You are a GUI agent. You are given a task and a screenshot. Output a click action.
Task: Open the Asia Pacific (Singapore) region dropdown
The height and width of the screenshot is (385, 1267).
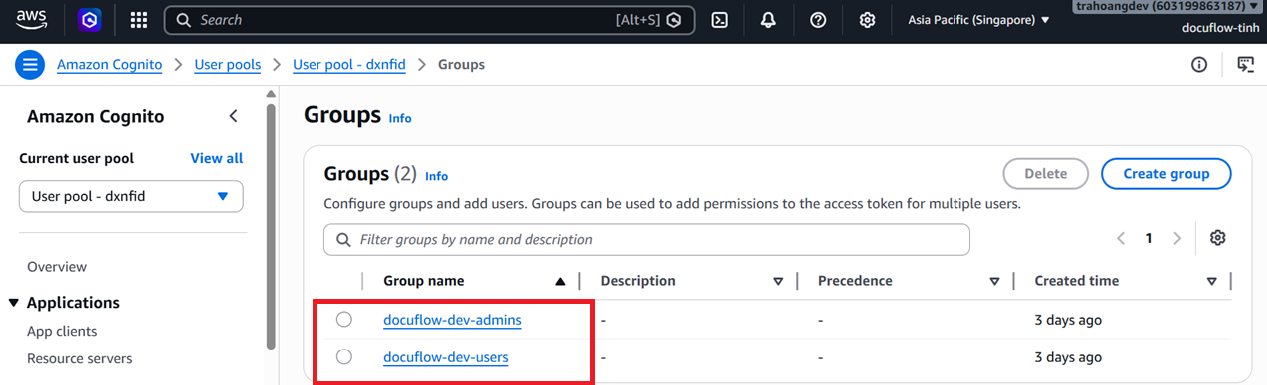coord(978,20)
